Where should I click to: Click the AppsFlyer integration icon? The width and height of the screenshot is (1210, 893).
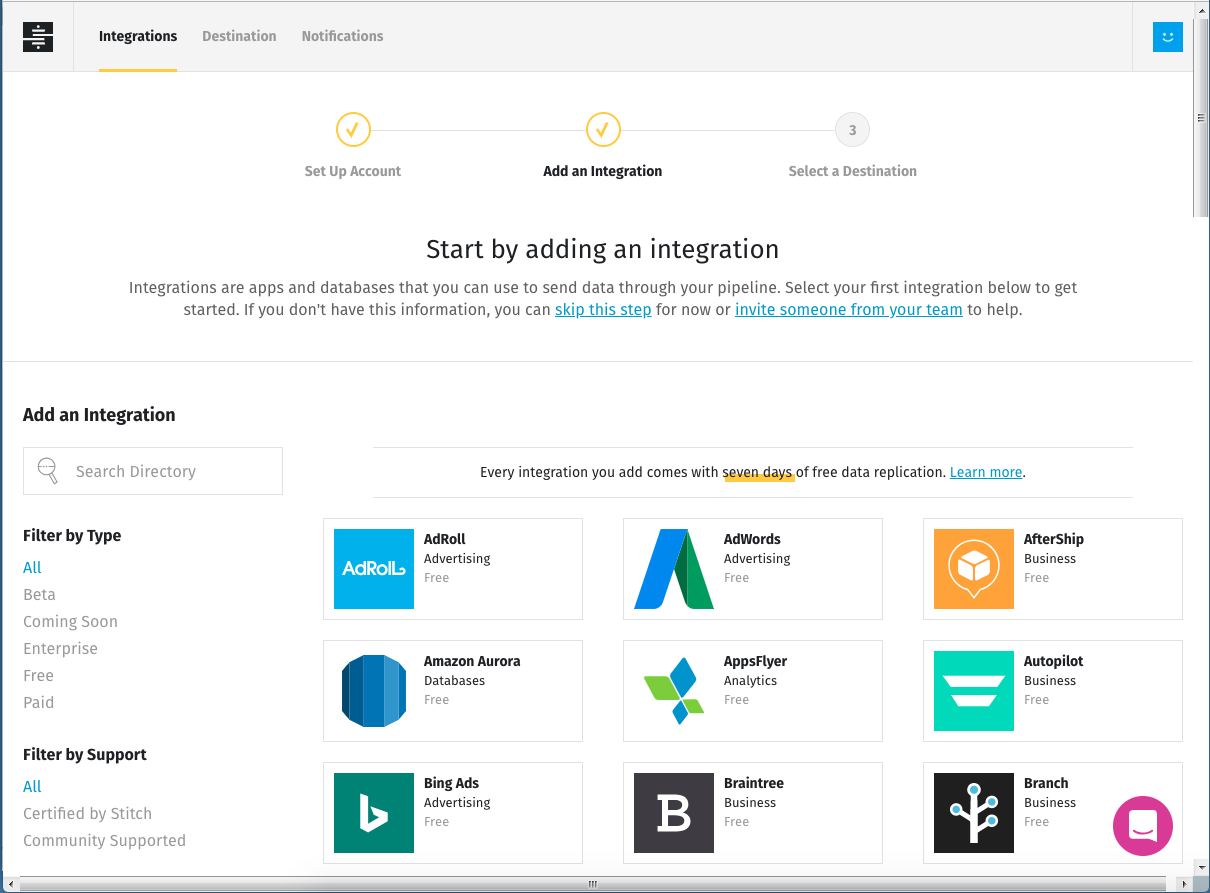point(673,690)
